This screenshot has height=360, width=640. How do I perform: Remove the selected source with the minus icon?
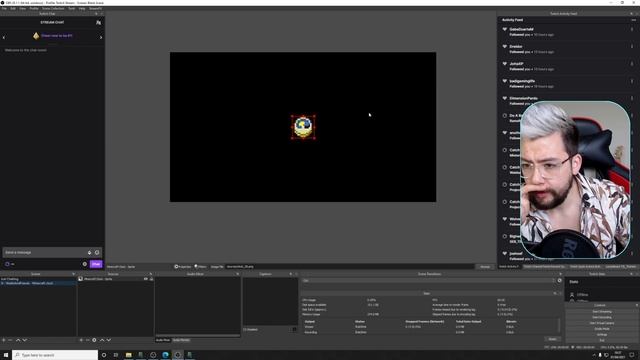tap(87, 340)
